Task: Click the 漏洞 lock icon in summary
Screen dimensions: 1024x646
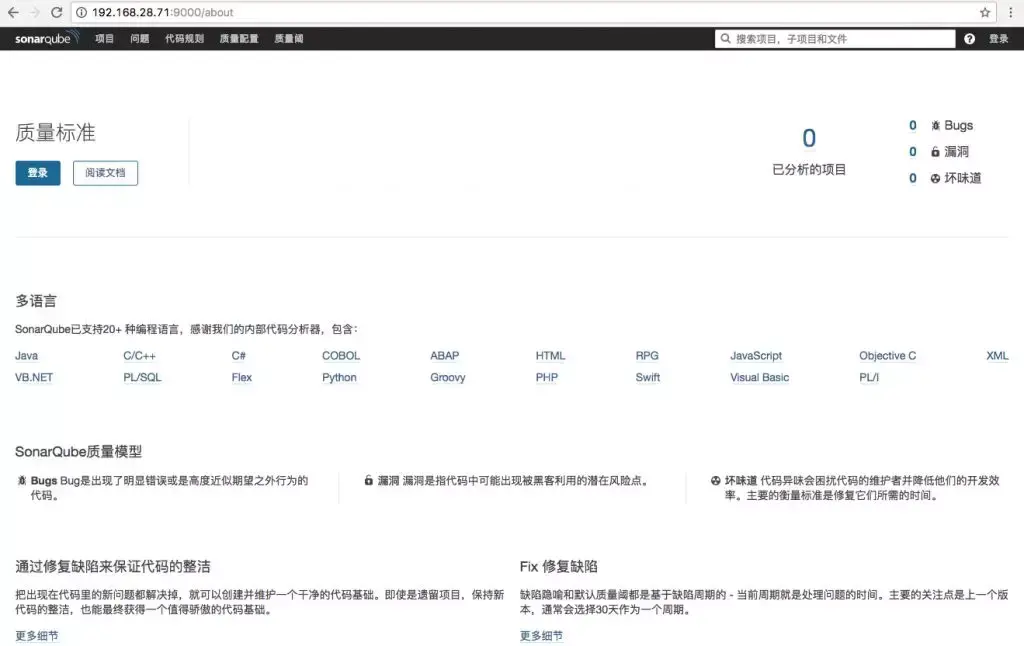Action: click(x=935, y=152)
